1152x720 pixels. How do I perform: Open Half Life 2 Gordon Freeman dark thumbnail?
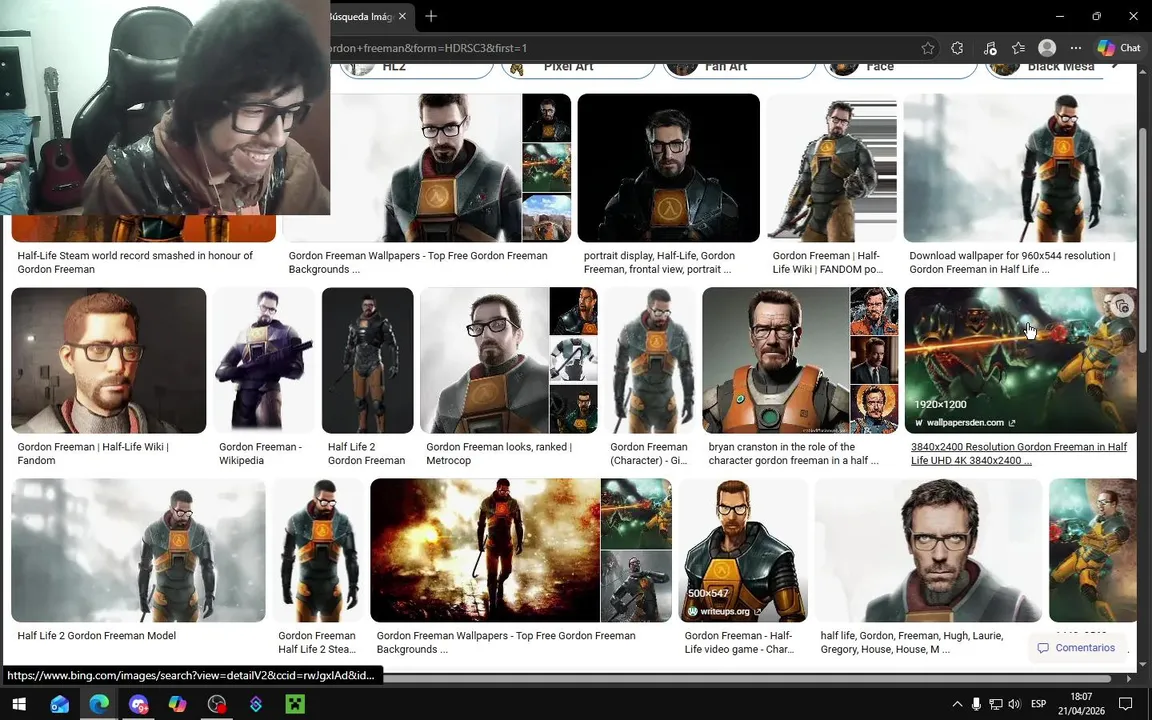tap(367, 360)
